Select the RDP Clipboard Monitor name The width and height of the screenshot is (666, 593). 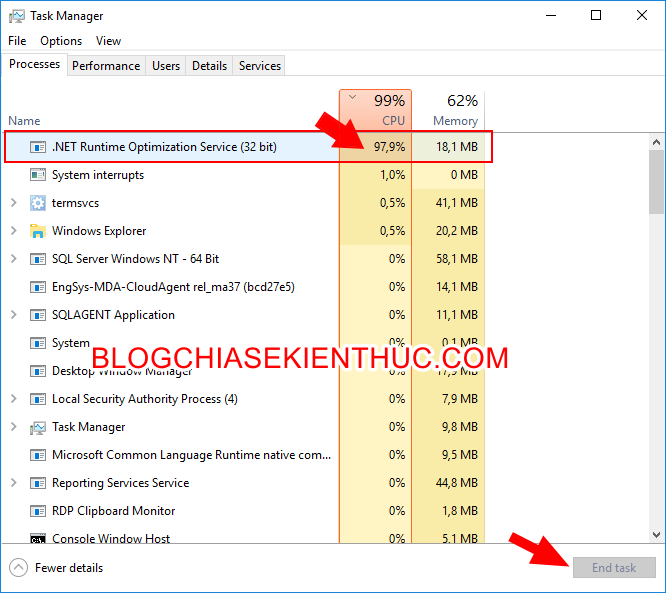113,511
